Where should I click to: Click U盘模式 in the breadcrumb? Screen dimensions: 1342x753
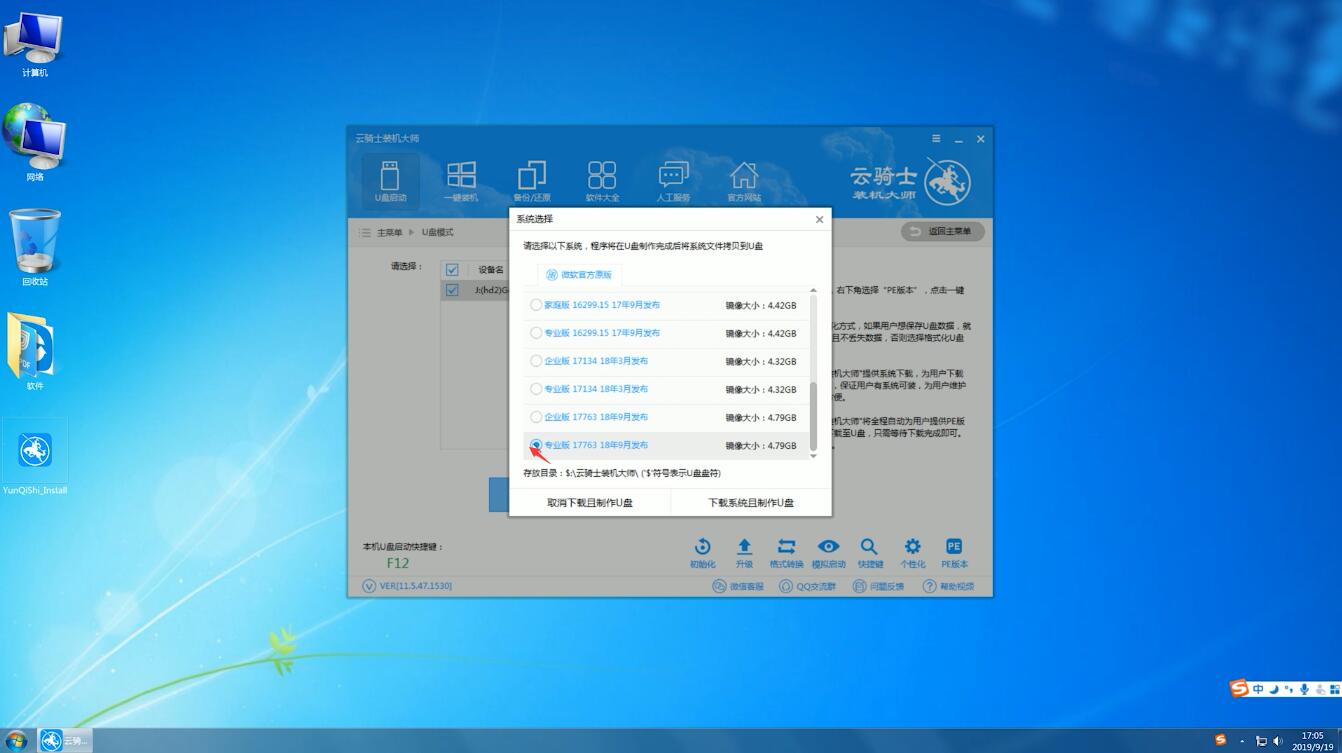tap(437, 232)
